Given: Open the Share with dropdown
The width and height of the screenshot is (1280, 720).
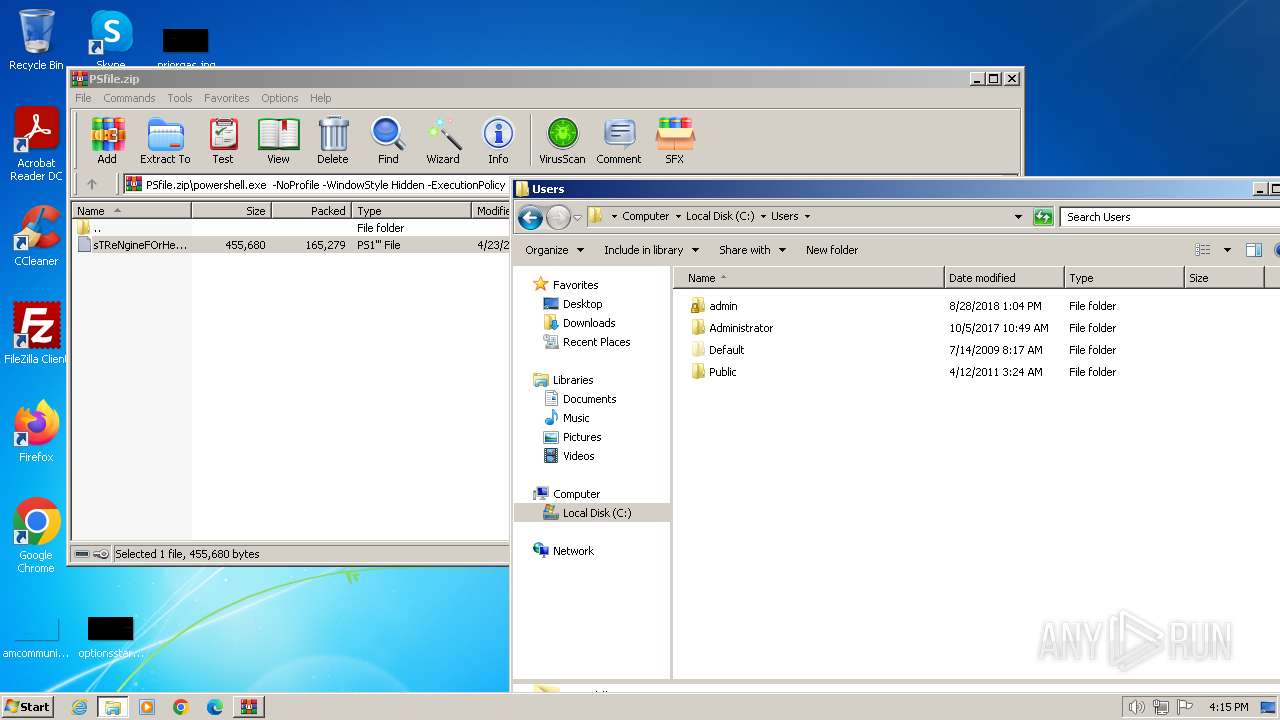Looking at the screenshot, I should point(752,250).
